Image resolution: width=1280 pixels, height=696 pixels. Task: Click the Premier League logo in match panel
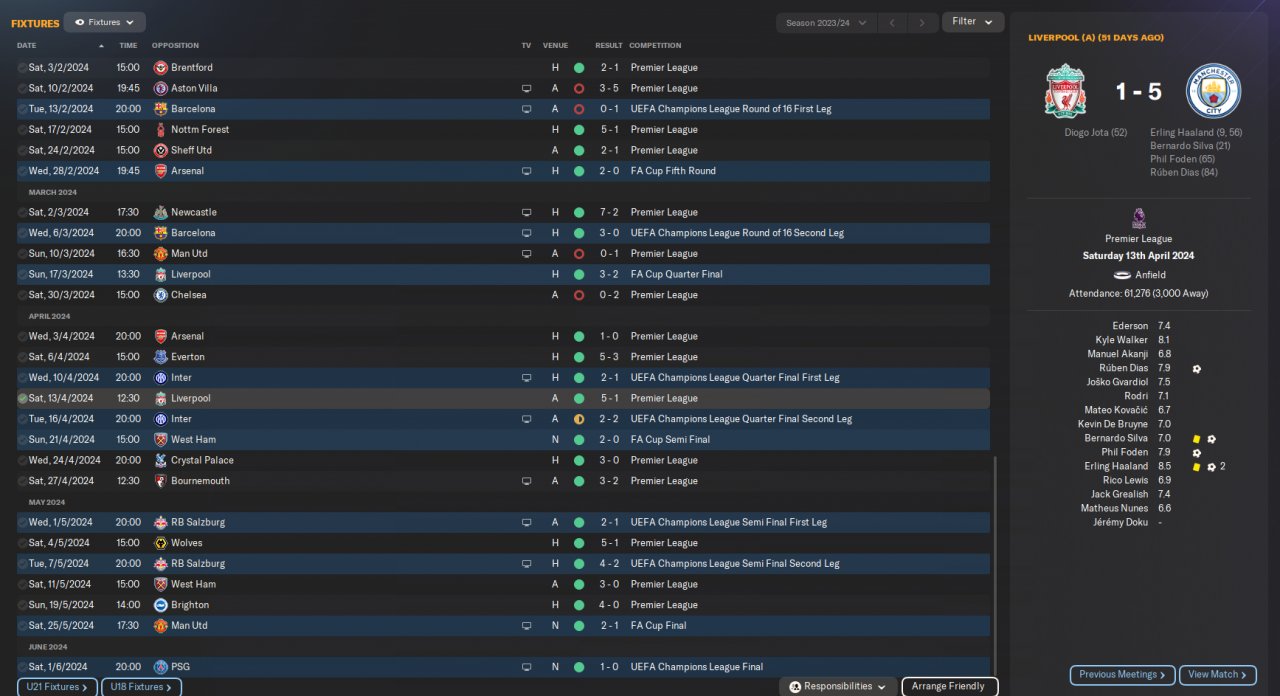coord(1138,218)
